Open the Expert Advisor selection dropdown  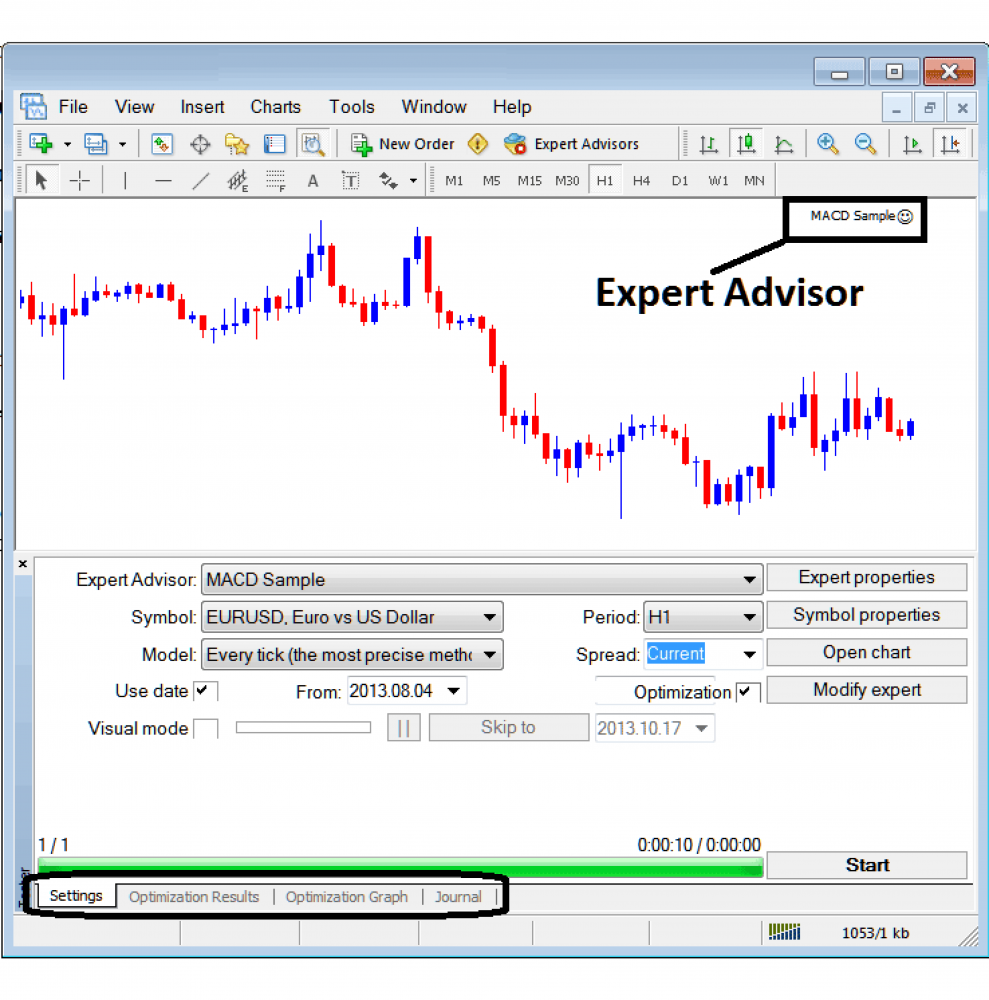tap(750, 579)
